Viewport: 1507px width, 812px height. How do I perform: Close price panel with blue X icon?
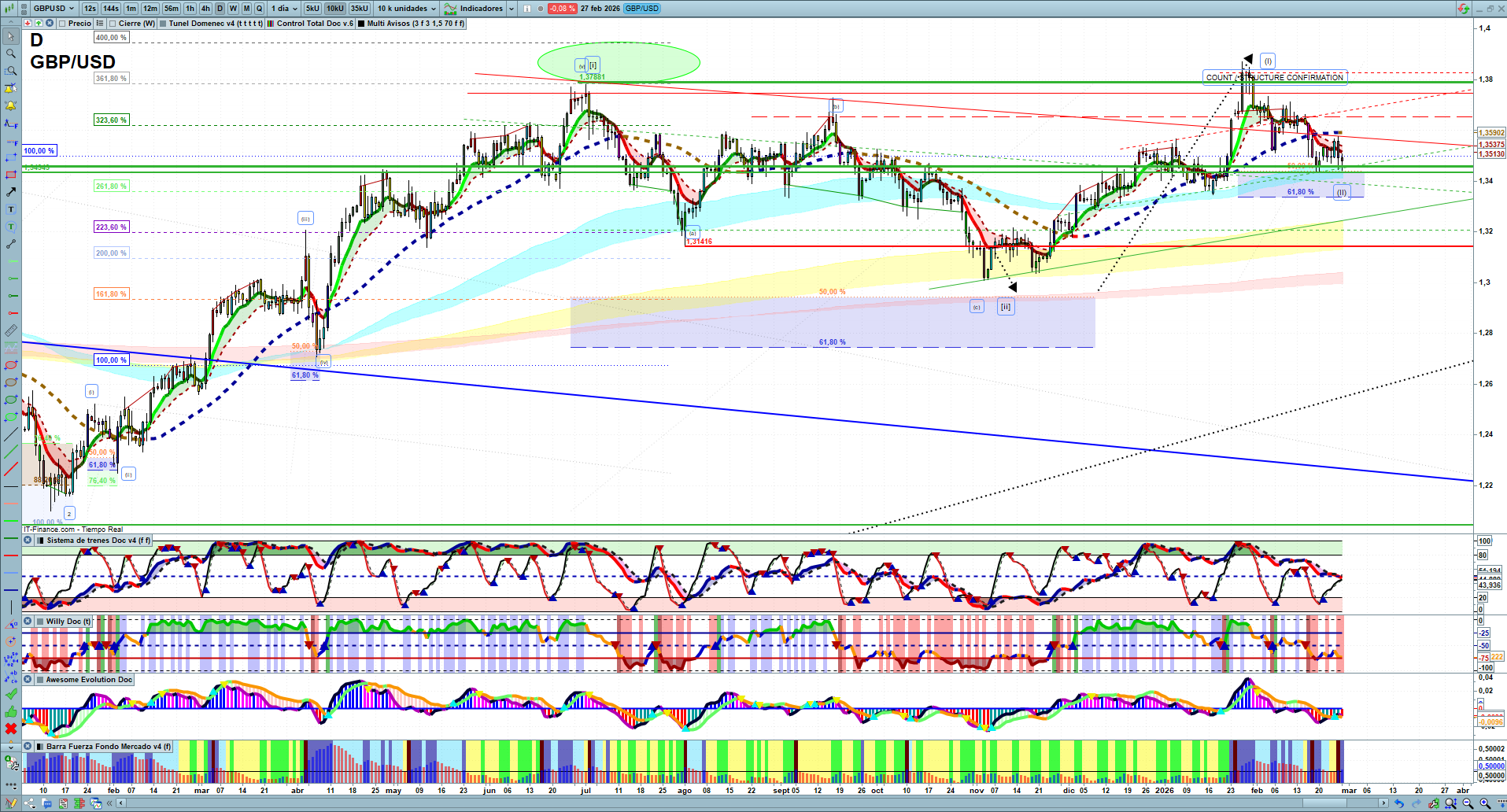pyautogui.click(x=50, y=23)
